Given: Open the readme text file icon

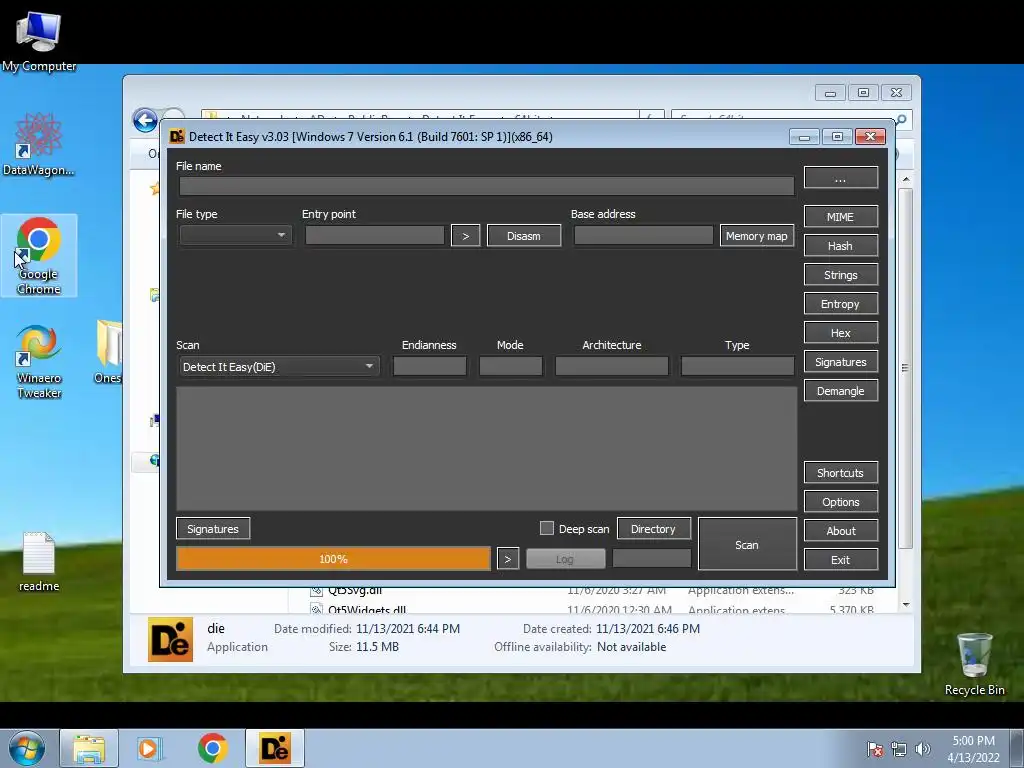Looking at the screenshot, I should 39,562.
